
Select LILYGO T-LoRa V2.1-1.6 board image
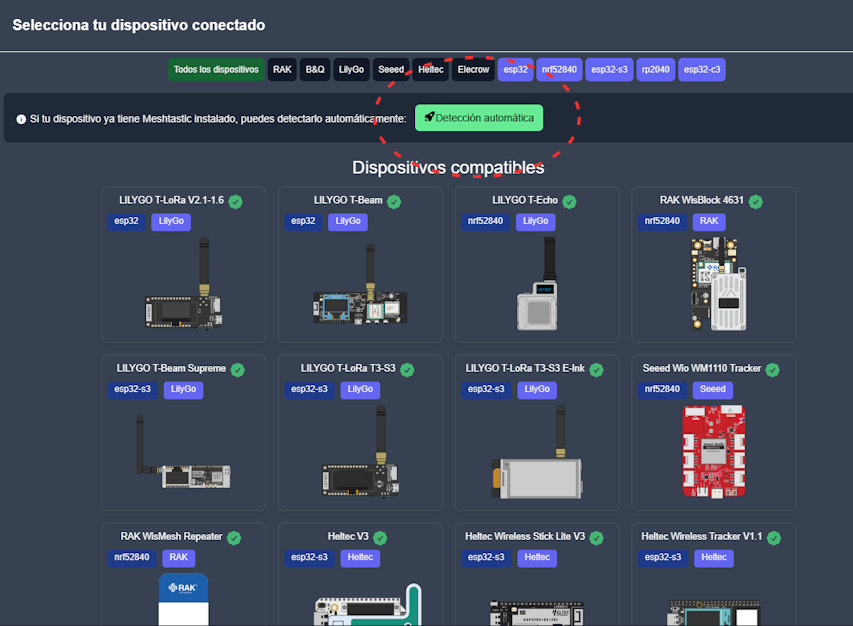click(x=183, y=283)
